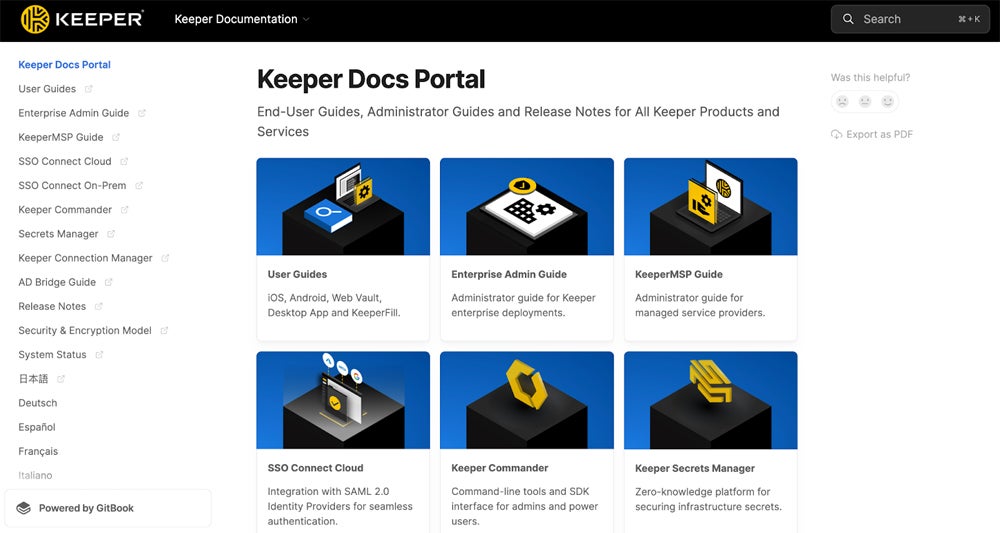Open the Enterprise Admin Guide card title
Image resolution: width=1000 pixels, height=533 pixels.
[509, 274]
